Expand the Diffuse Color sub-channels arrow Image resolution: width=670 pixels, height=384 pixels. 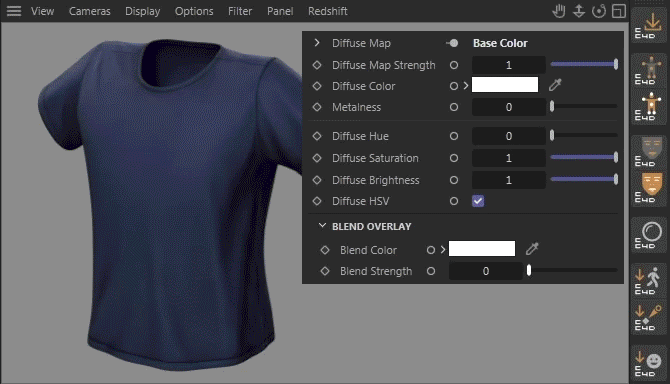click(x=466, y=85)
